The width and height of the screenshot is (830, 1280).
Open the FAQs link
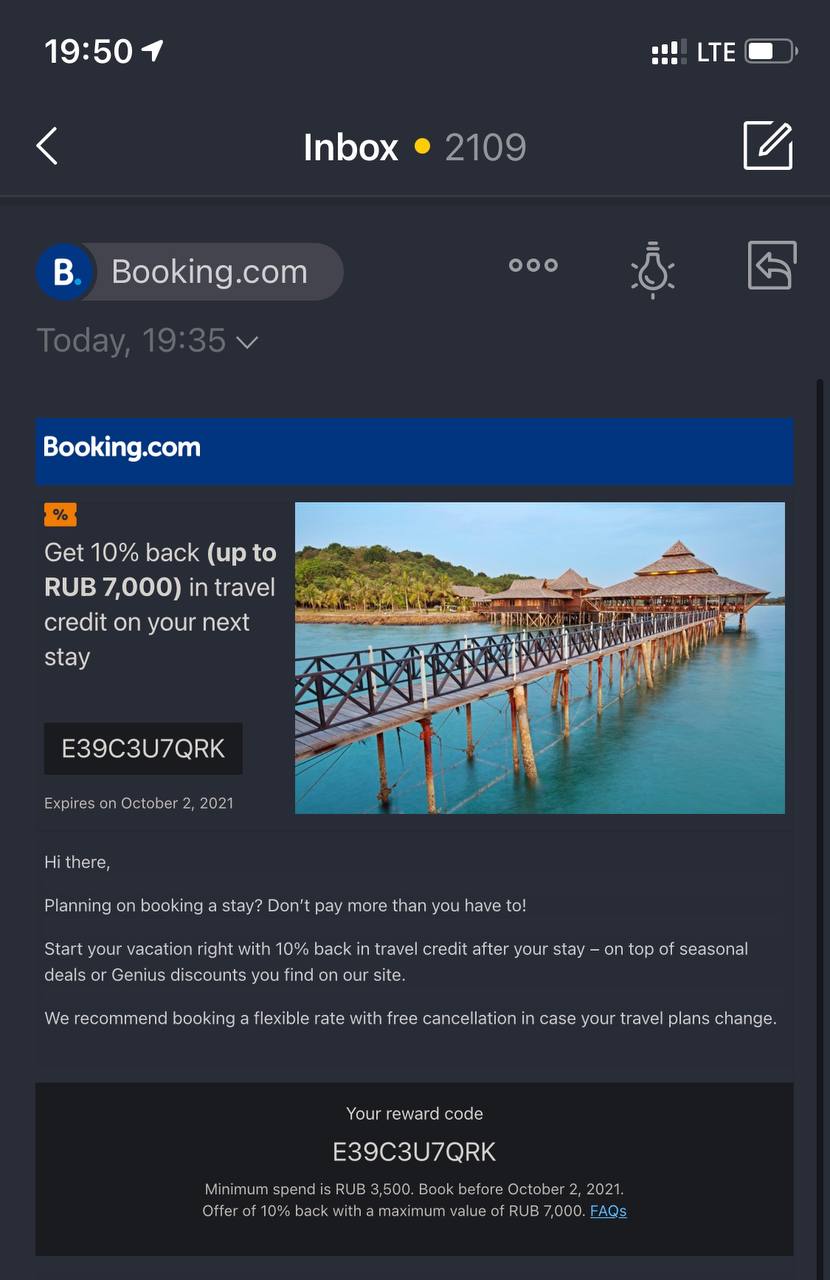[608, 1211]
